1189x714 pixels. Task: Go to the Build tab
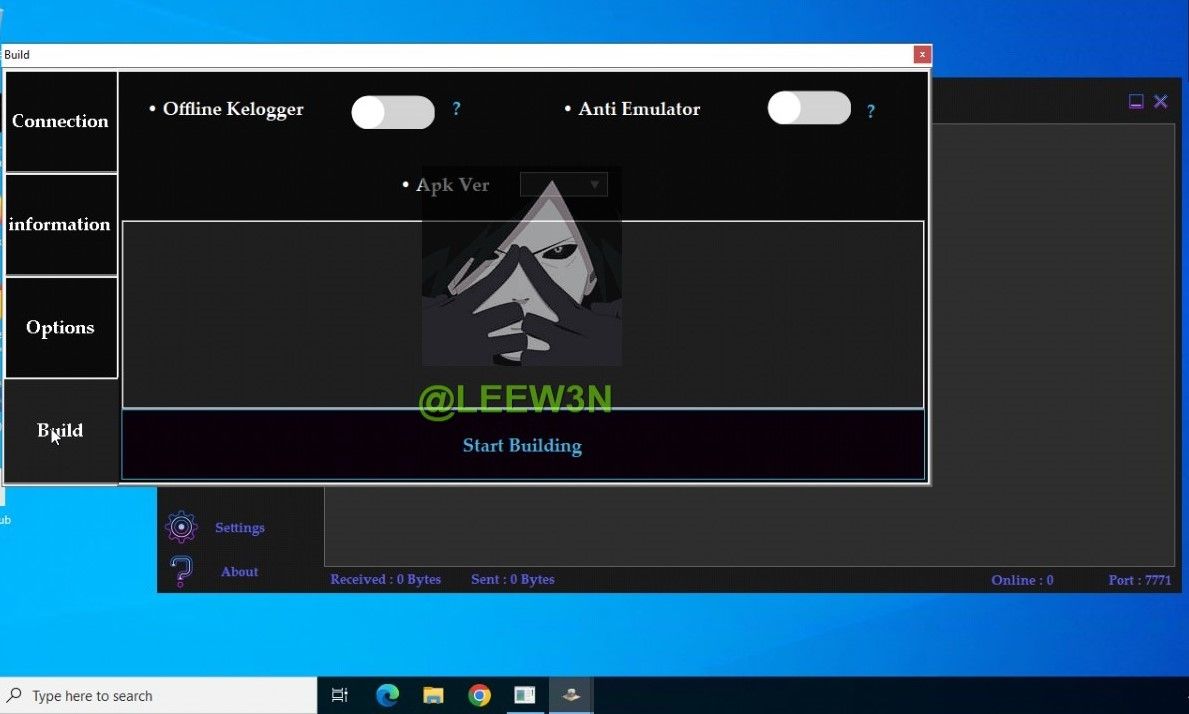[61, 431]
